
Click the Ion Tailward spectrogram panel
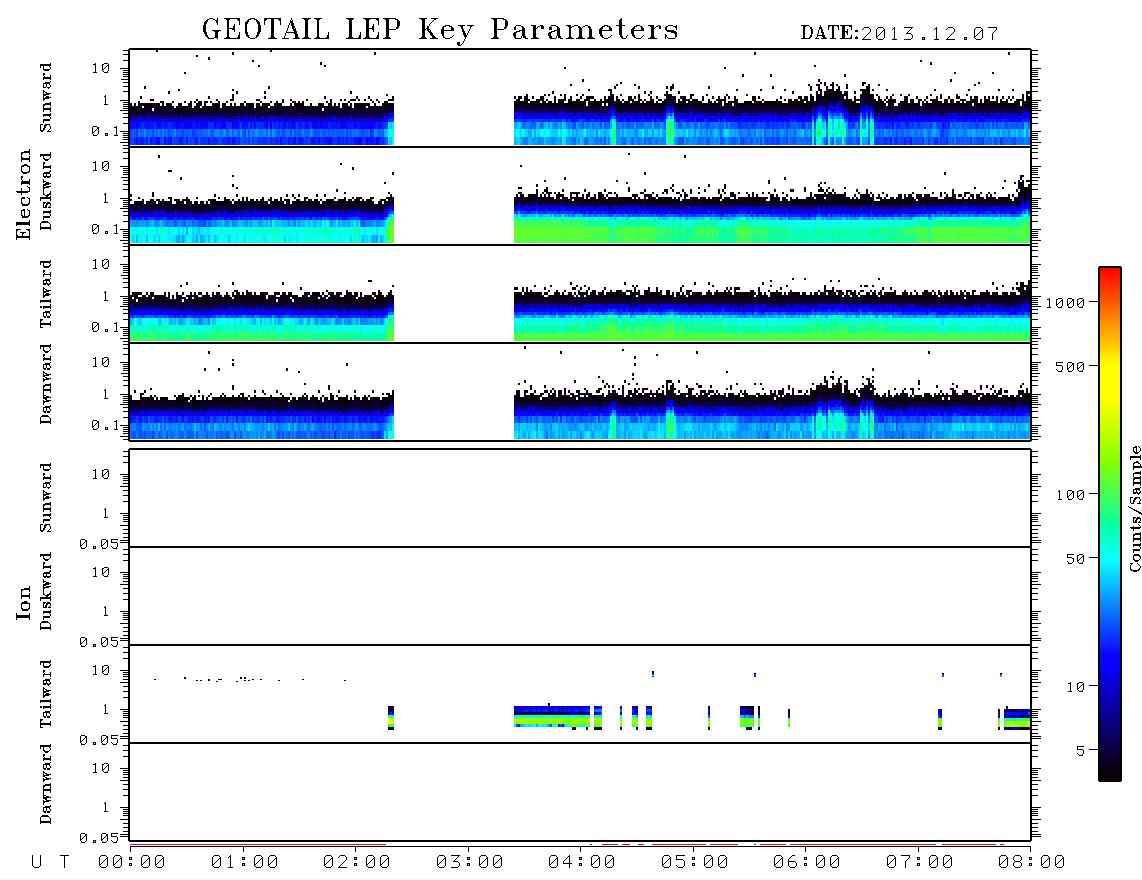pos(580,694)
